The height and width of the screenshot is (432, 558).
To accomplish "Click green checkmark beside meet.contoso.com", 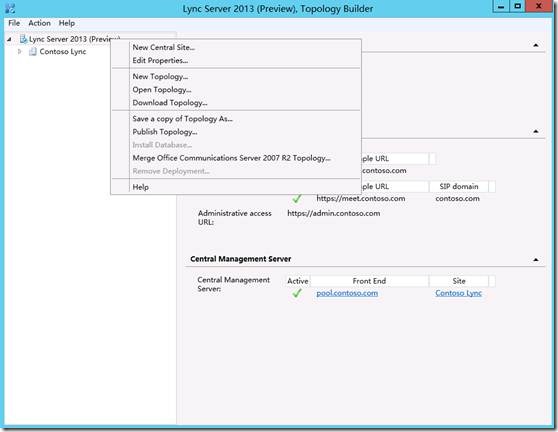I will click(x=297, y=199).
